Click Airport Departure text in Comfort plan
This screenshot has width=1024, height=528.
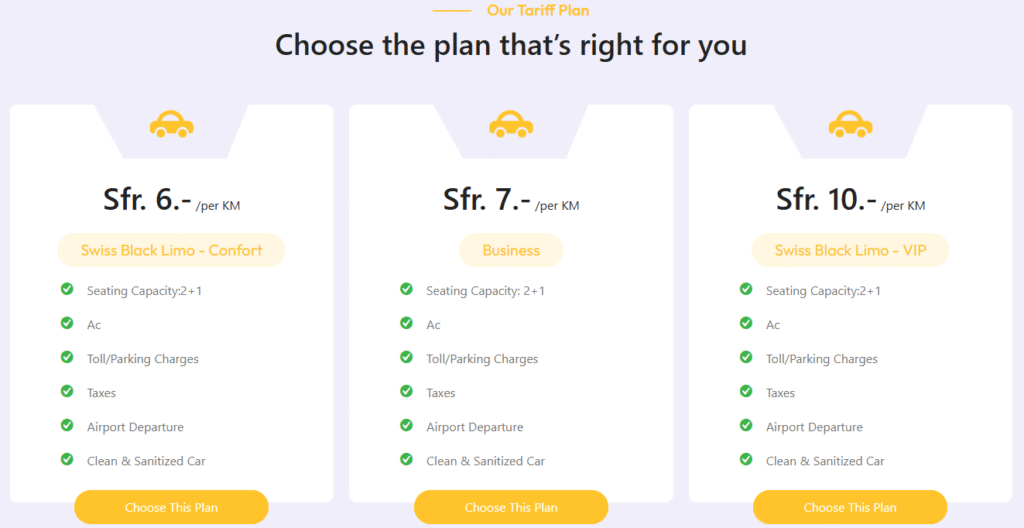click(x=135, y=427)
